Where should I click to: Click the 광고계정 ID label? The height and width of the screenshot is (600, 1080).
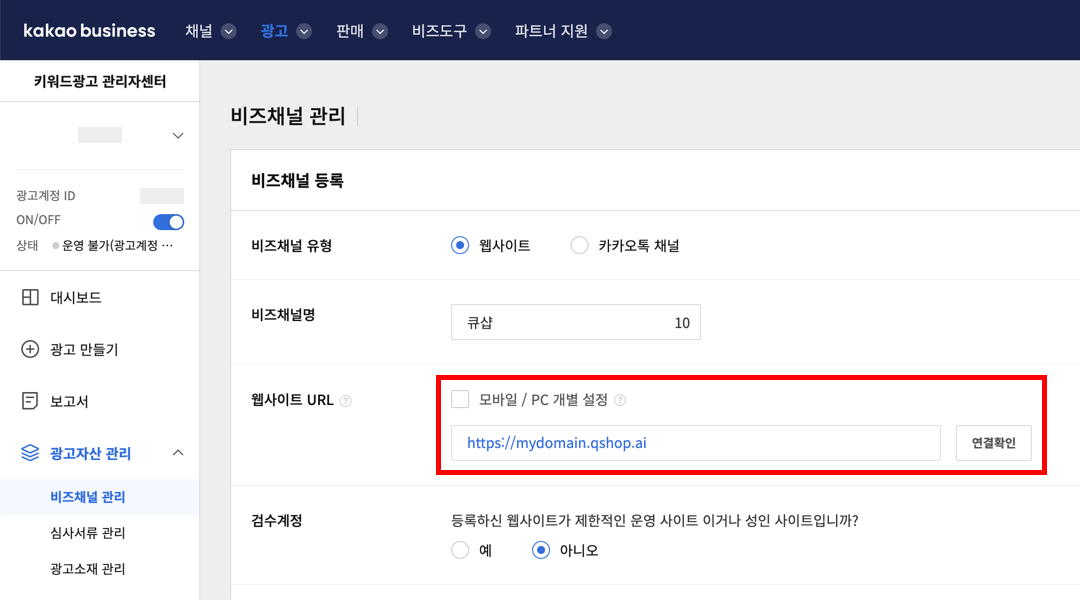coord(45,196)
